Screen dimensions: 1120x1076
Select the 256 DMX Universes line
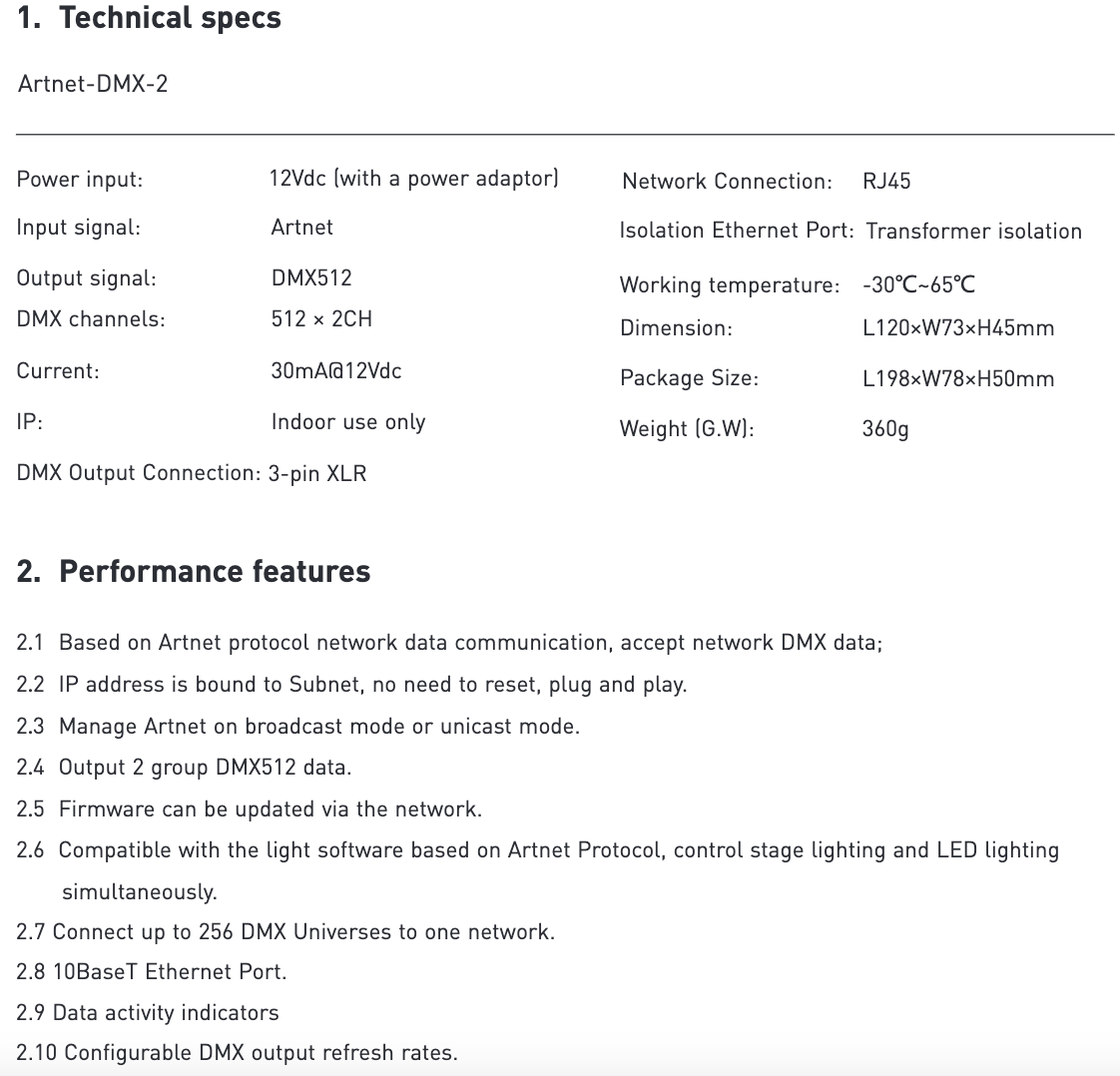(285, 932)
